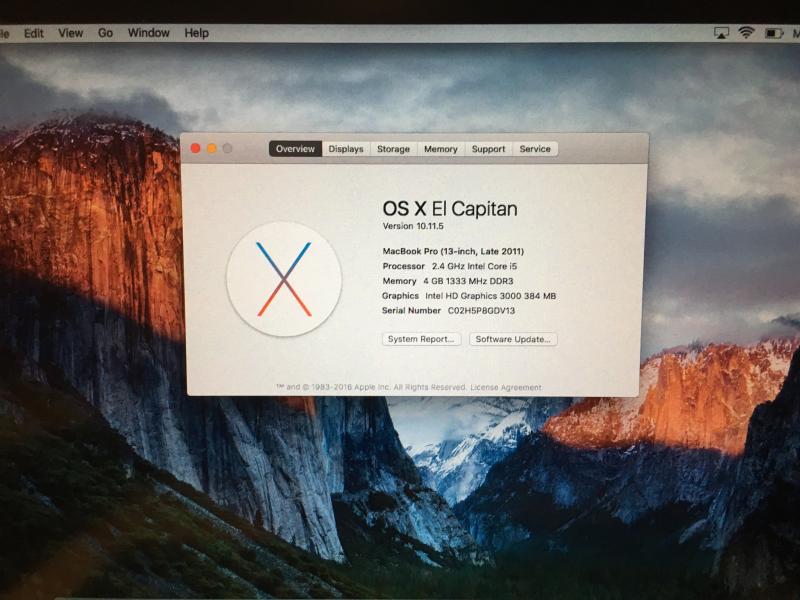Click Intel HD Graphics 3000 384 MB text
The image size is (800, 600).
490,296
